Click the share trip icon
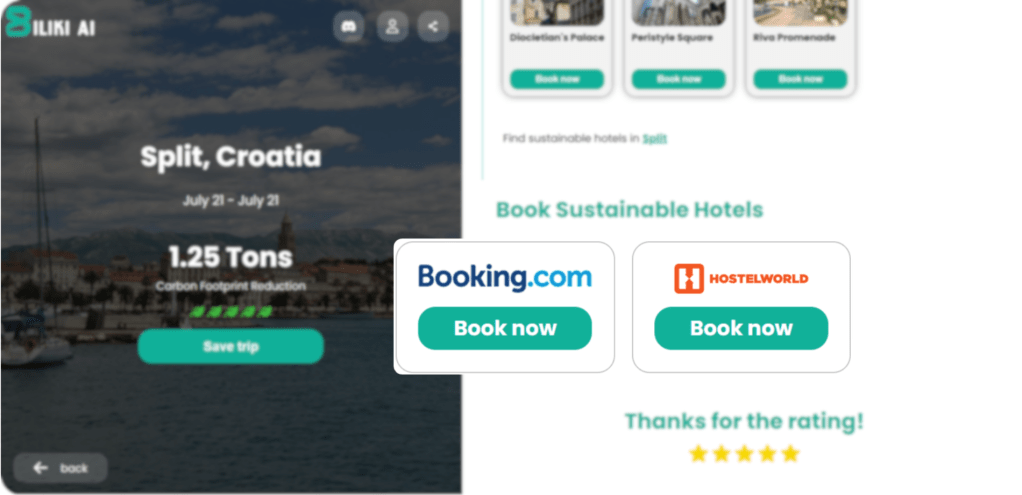The height and width of the screenshot is (495, 1022). click(x=433, y=27)
